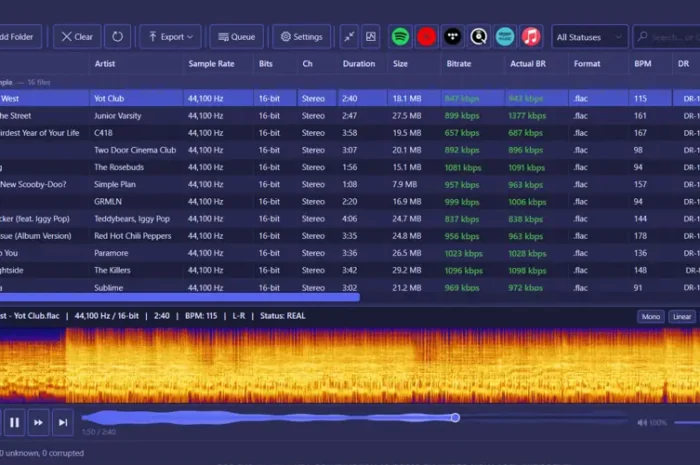Click the collapse arrows compact-view icon

point(349,37)
